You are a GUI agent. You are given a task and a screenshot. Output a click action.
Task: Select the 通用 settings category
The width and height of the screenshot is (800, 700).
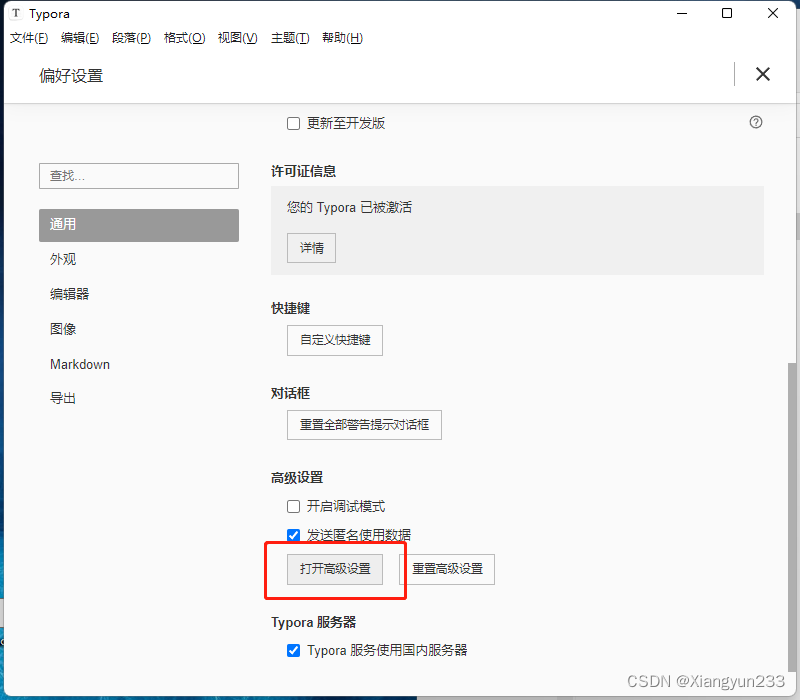tap(139, 225)
